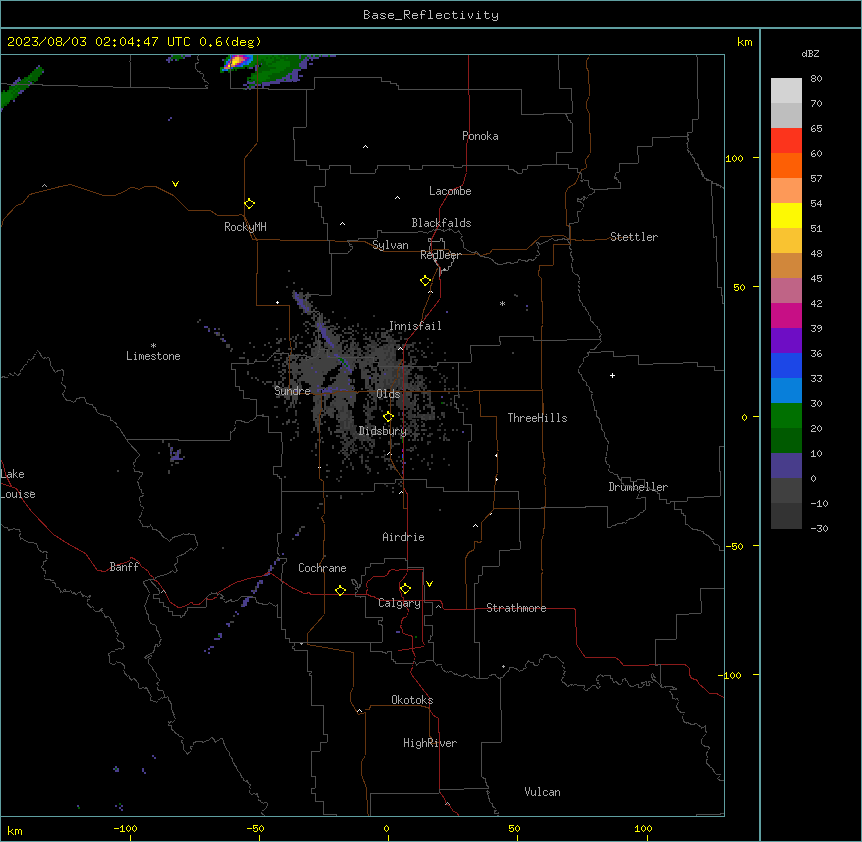Click the red swatch between 65 and 60 dBZ
The height and width of the screenshot is (842, 862).
786,141
